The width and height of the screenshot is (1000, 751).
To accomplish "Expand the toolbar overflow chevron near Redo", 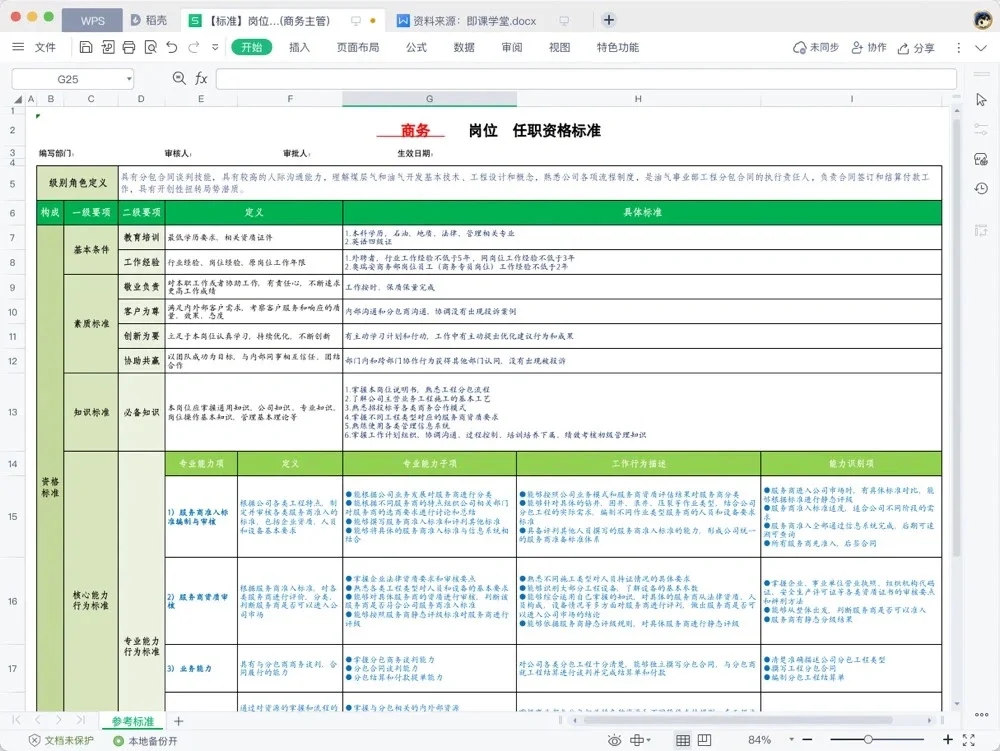I will coord(216,47).
